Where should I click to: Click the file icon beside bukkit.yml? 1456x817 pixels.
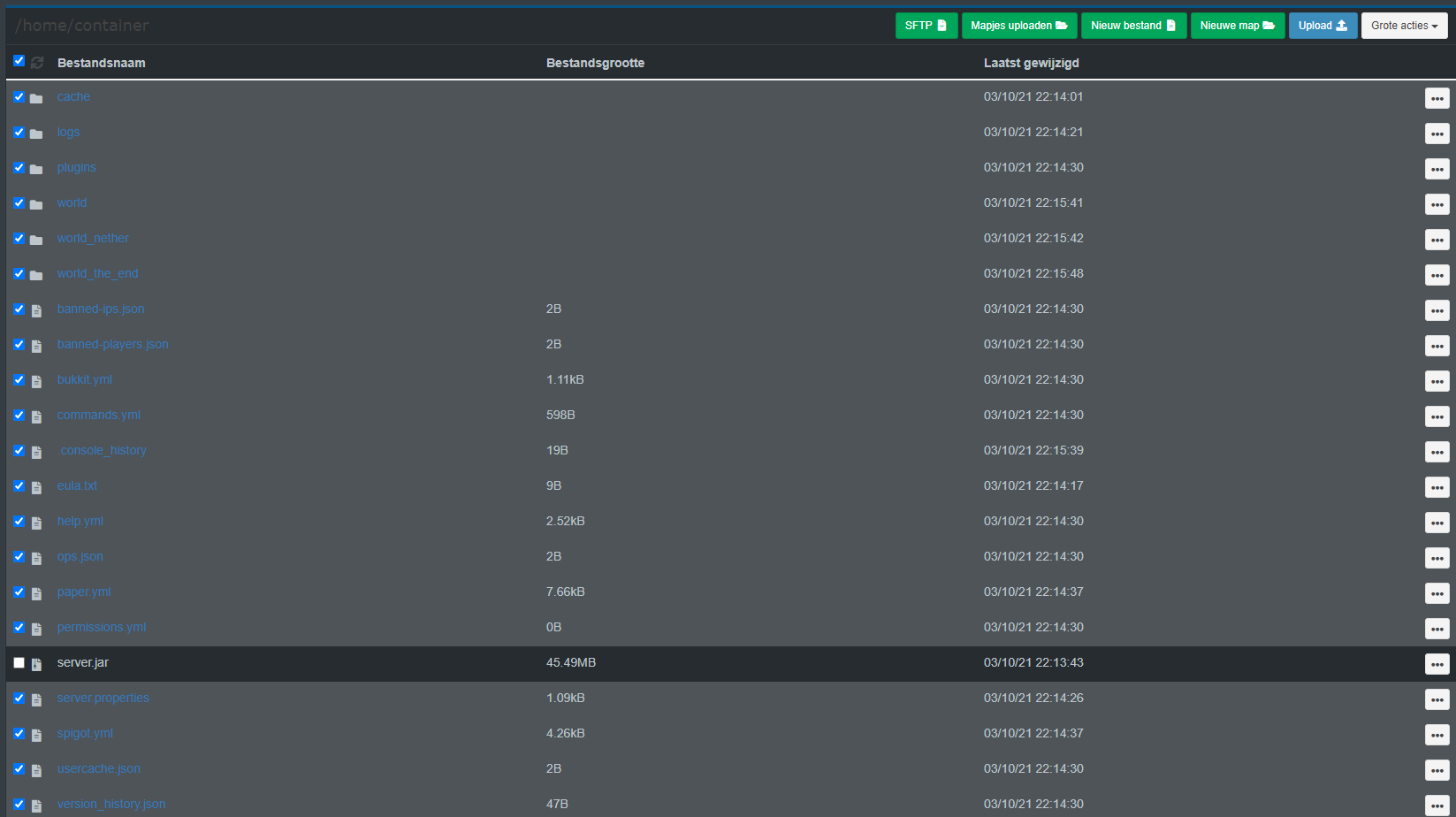click(36, 381)
